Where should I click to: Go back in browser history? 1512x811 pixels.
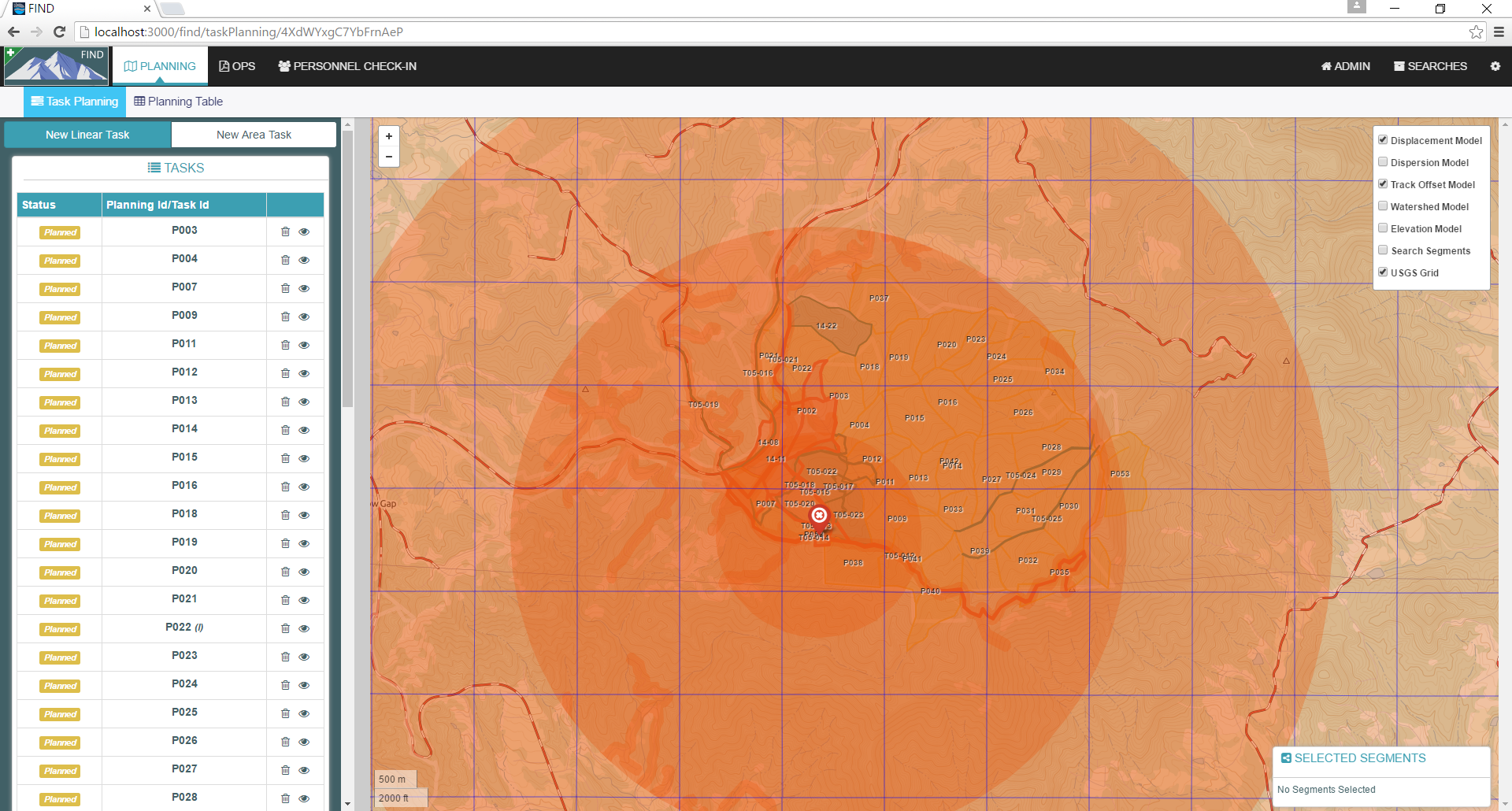pyautogui.click(x=13, y=31)
